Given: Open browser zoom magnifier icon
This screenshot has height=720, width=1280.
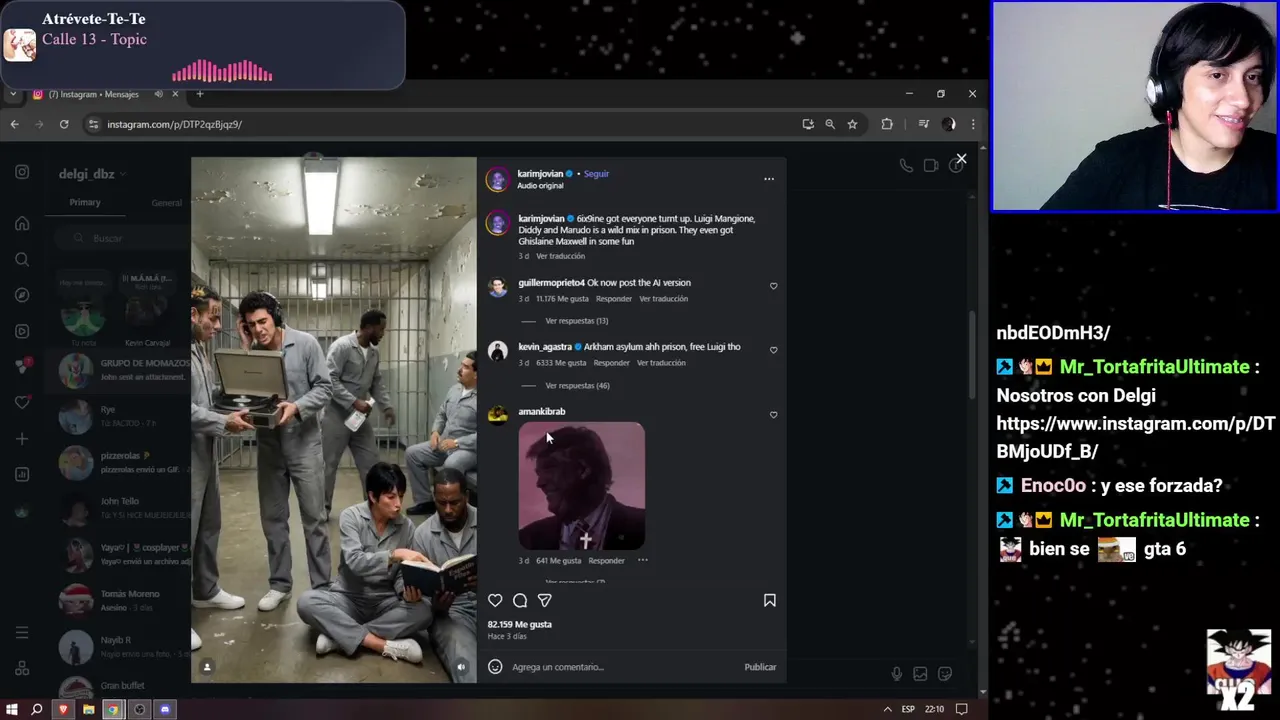Looking at the screenshot, I should tap(830, 124).
